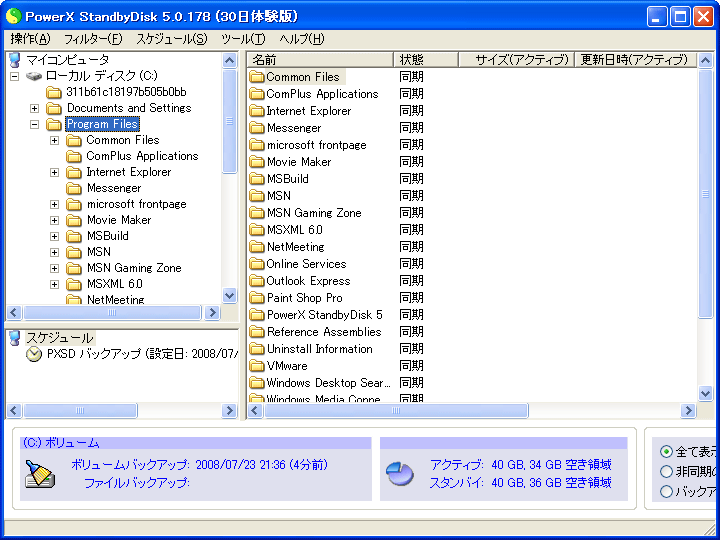Open the 操作(A) menu
This screenshot has height=540, width=720.
(x=30, y=39)
